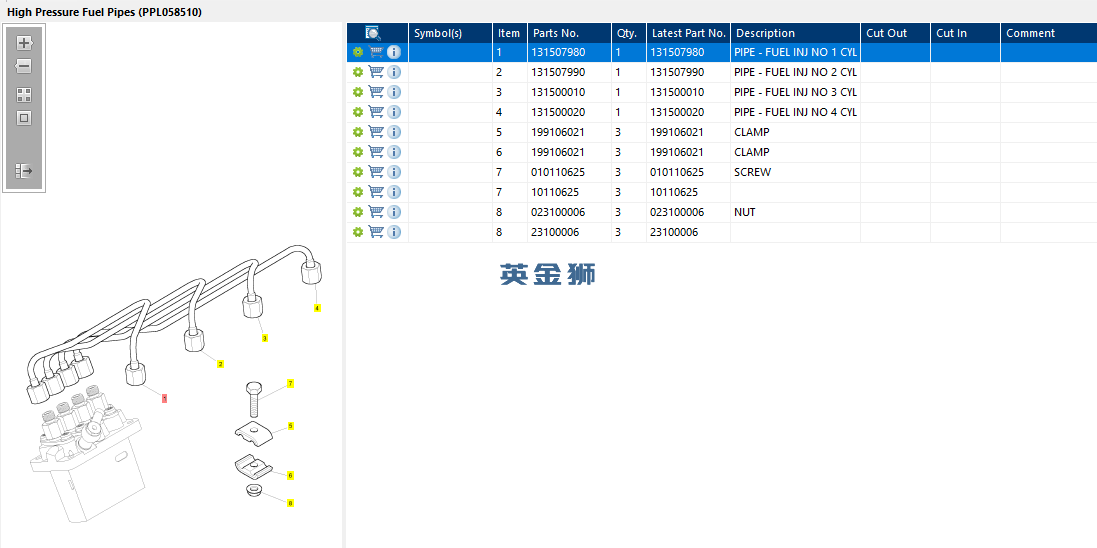1097x548 pixels.
Task: Add NUT 023100006 to cart
Action: point(376,211)
